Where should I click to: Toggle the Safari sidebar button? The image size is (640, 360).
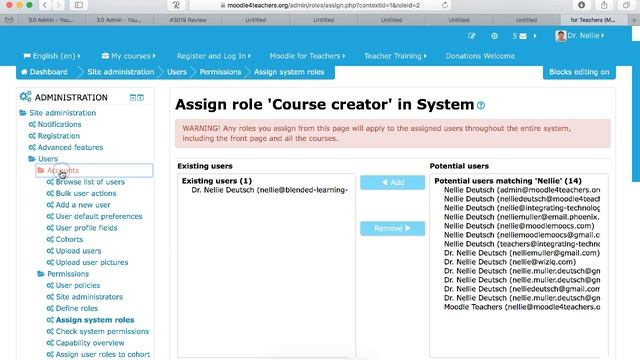click(x=78, y=5)
